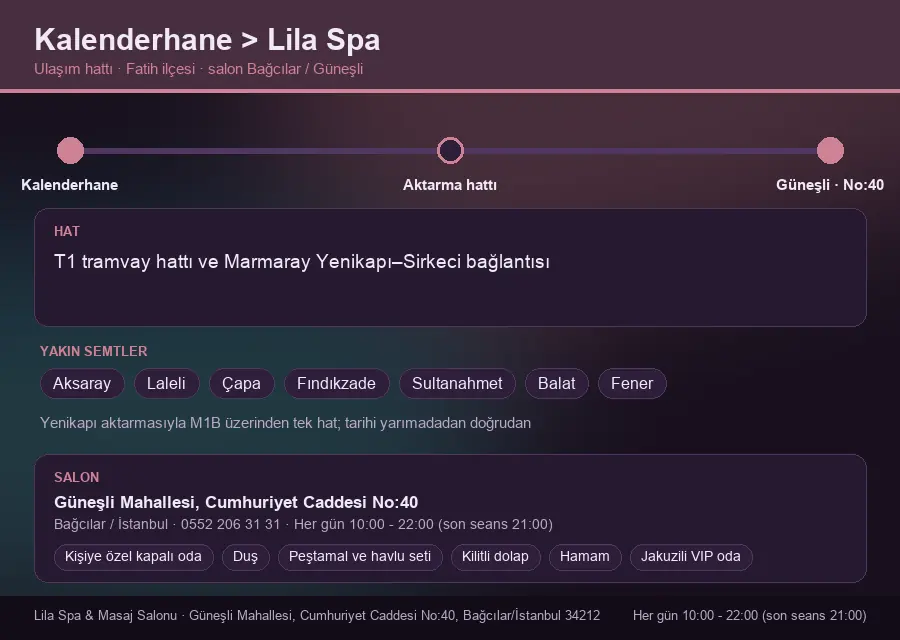This screenshot has width=900, height=640.
Task: Select the Peştamal ve havlu seti tag
Action: pos(360,557)
